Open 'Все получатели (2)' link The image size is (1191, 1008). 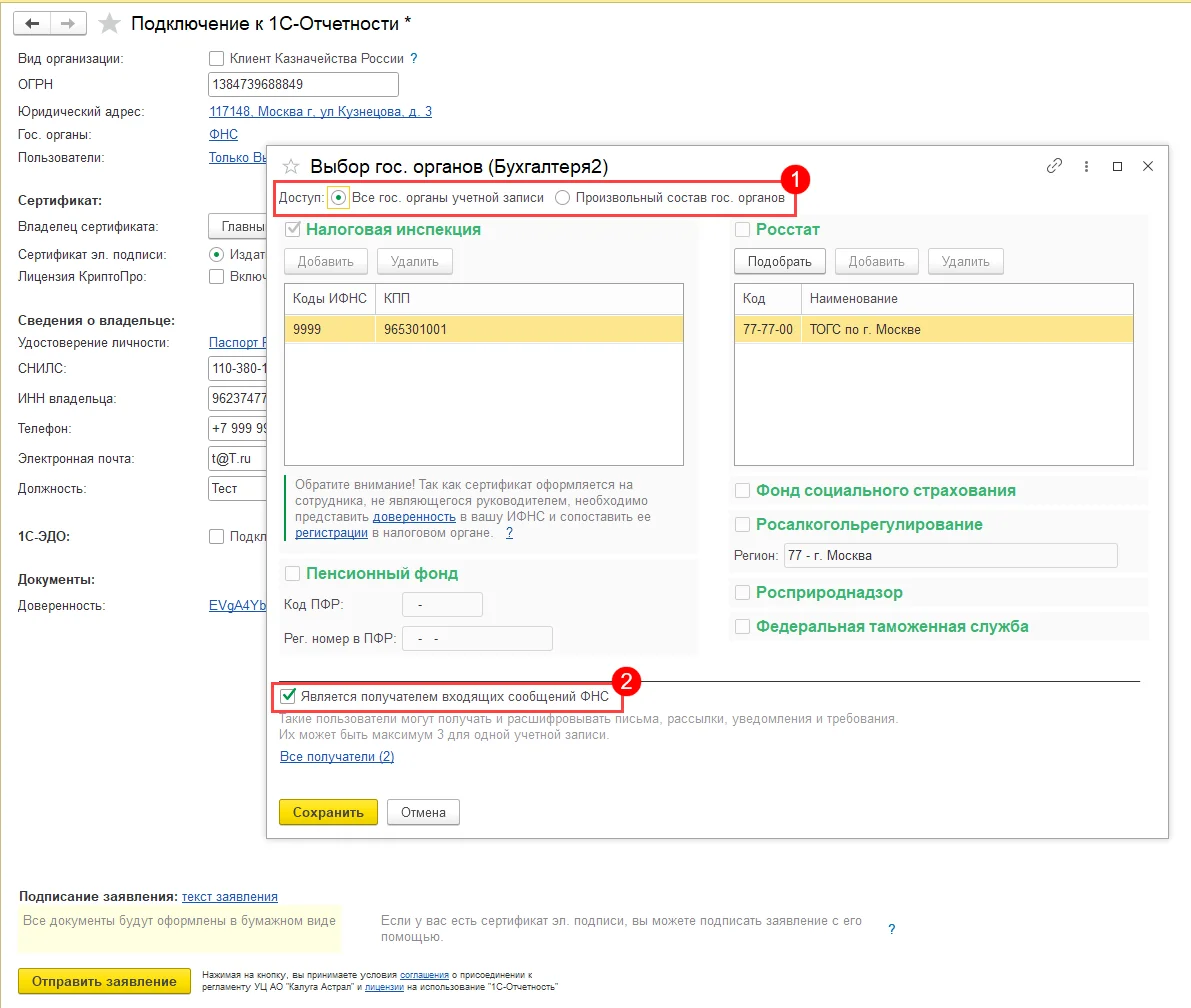(337, 757)
